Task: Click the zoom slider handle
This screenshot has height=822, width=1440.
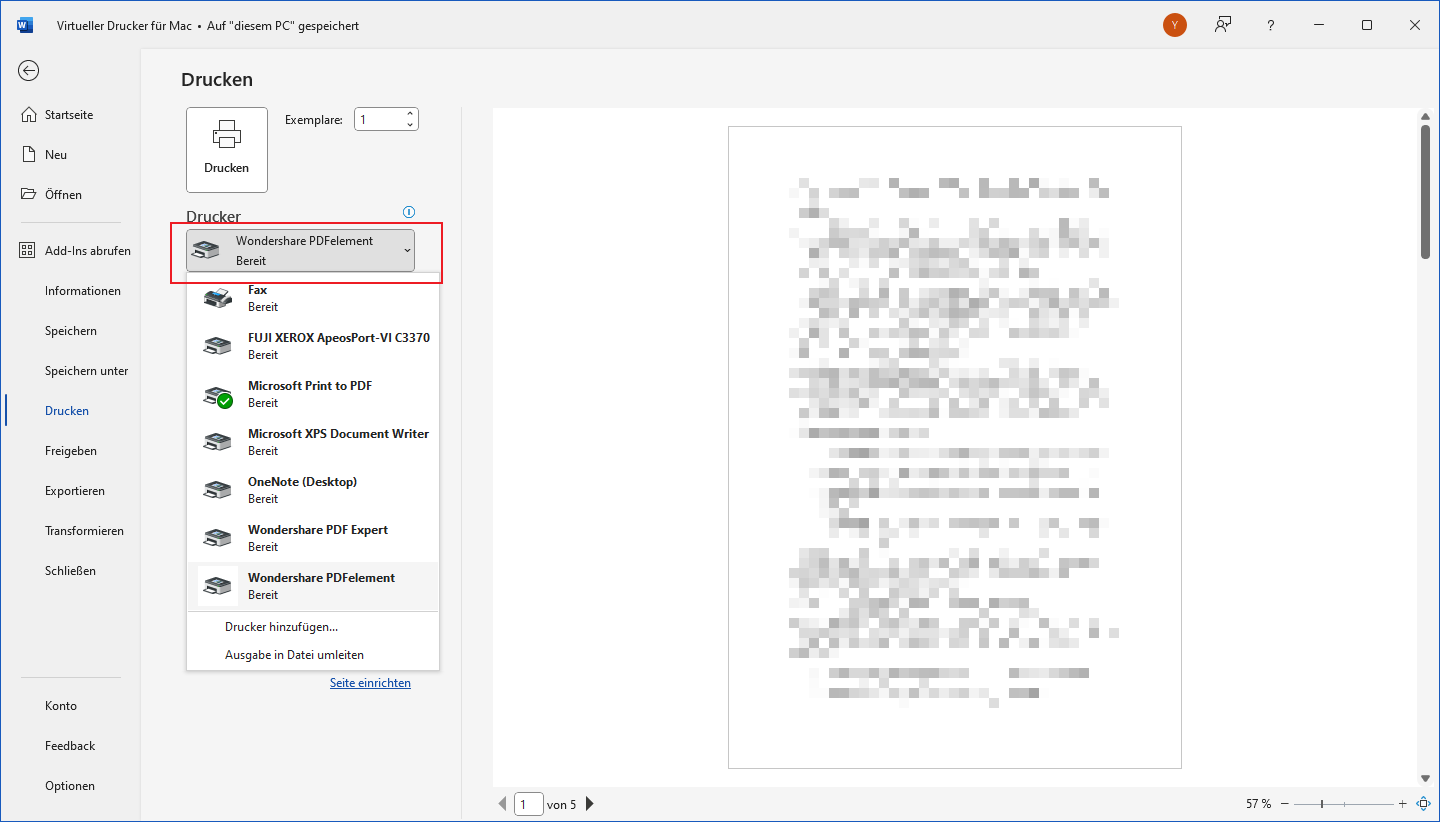Action: (x=1322, y=804)
